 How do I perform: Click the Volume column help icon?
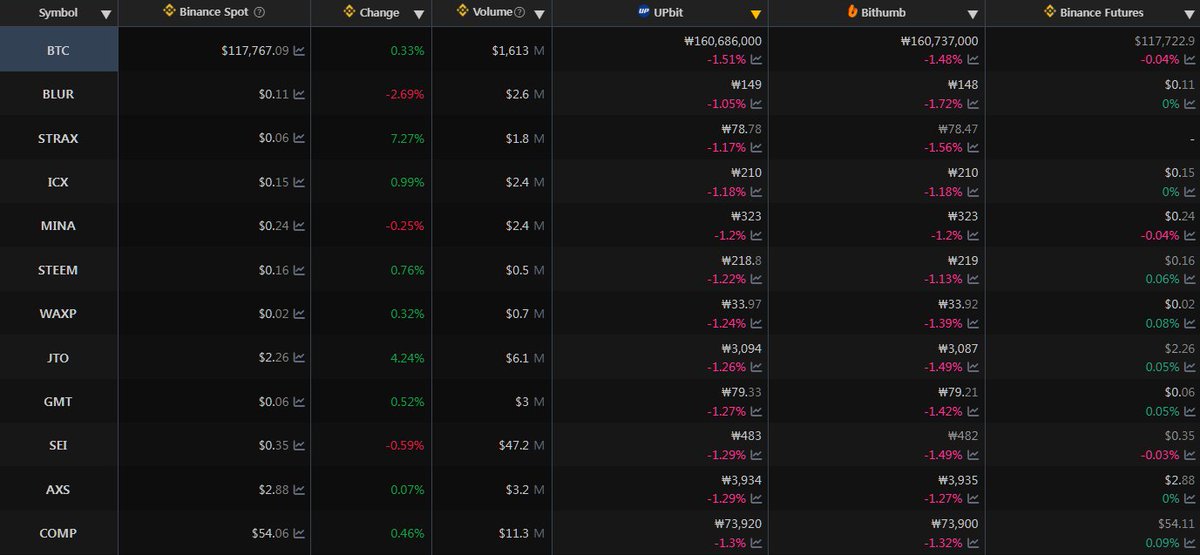520,12
